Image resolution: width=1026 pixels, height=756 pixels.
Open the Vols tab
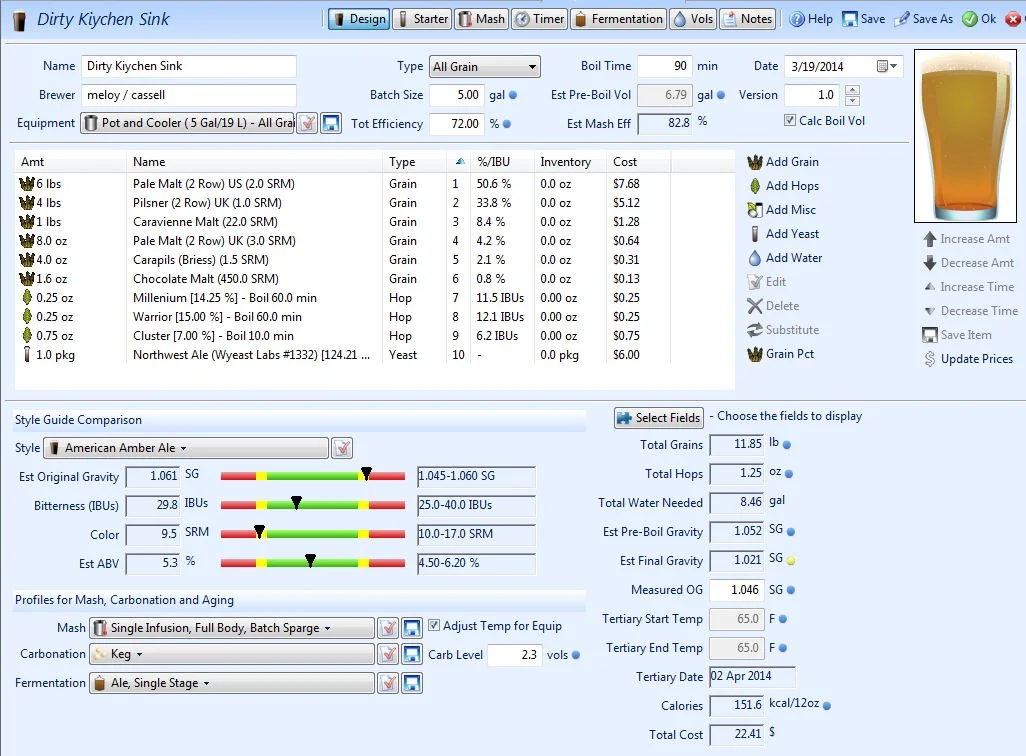[x=693, y=19]
